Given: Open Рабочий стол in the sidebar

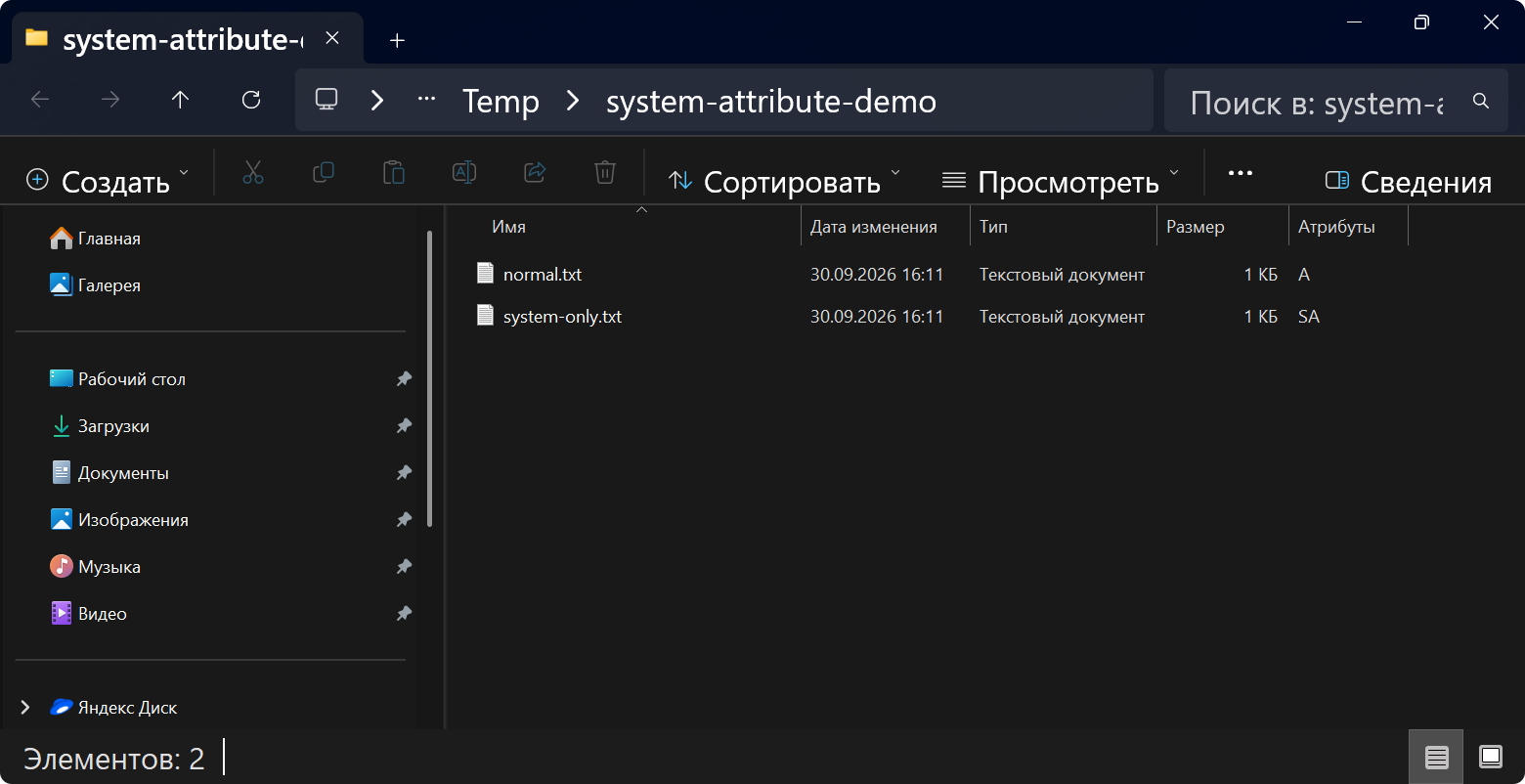Looking at the screenshot, I should (x=118, y=379).
